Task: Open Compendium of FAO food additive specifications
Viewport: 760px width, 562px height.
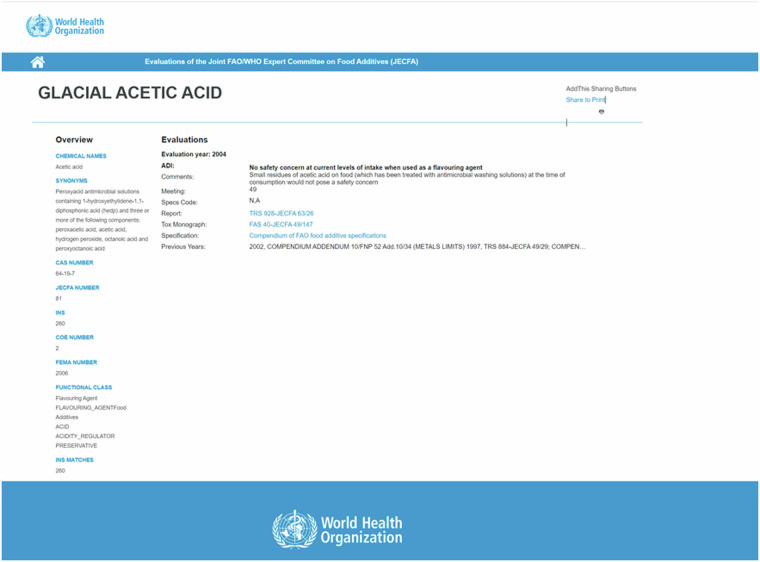Action: pyautogui.click(x=317, y=235)
